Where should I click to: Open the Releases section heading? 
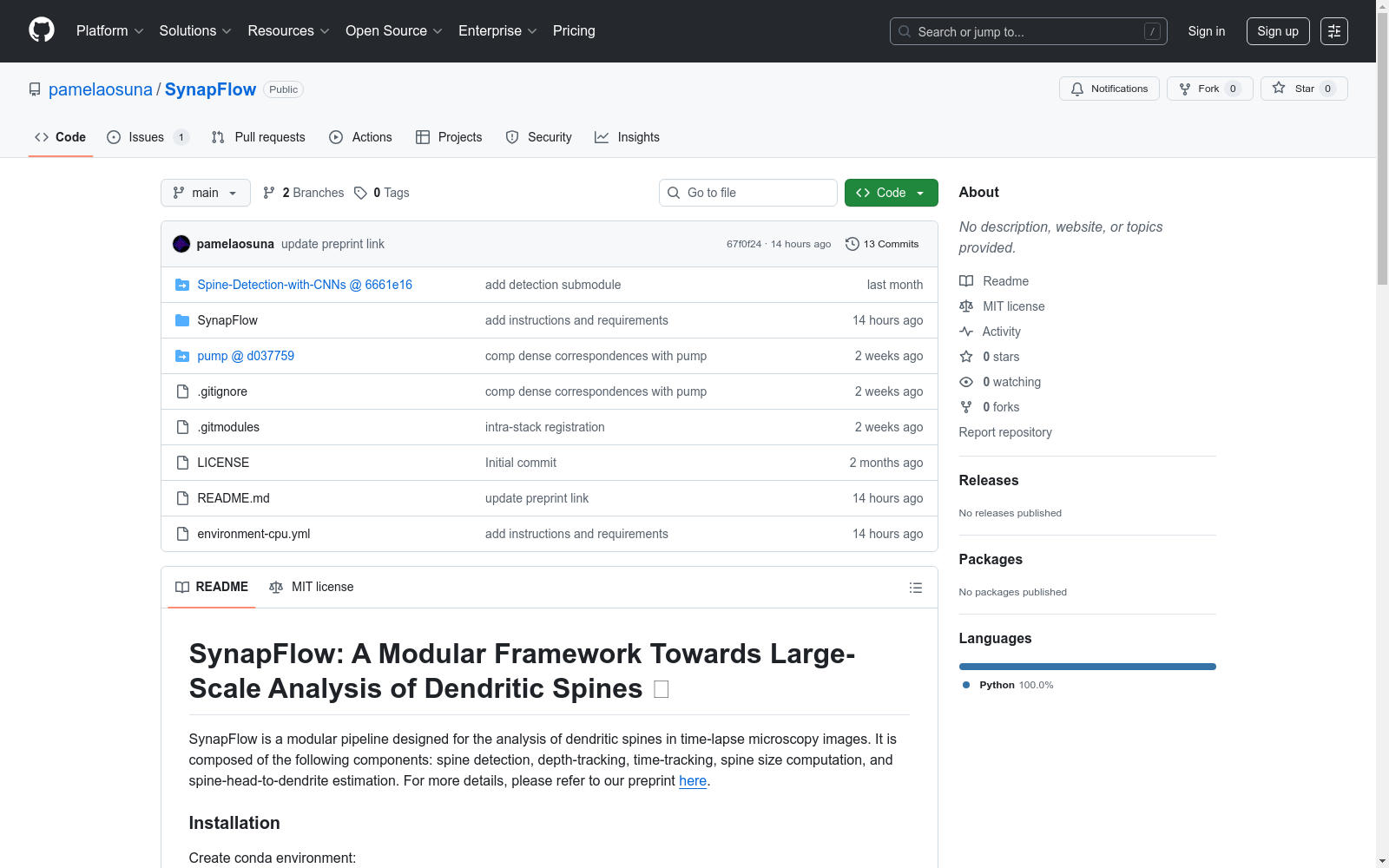tap(989, 480)
